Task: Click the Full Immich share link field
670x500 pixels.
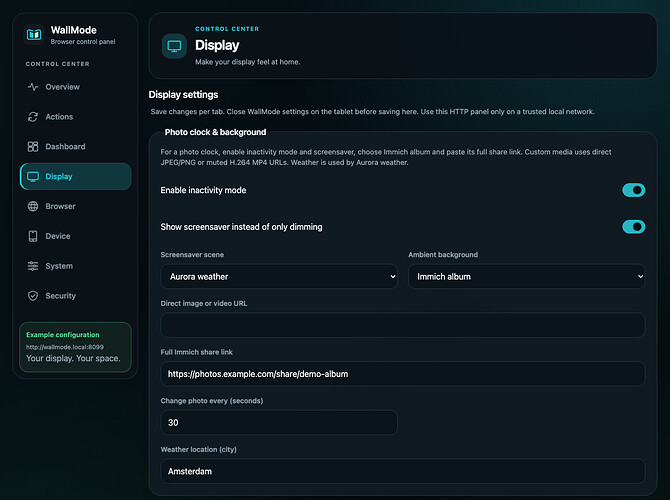Action: (x=403, y=374)
